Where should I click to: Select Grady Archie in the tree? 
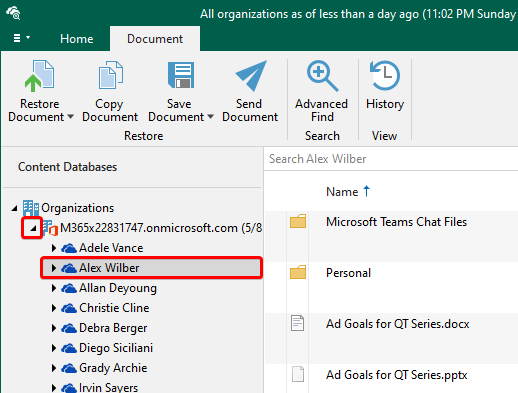point(113,368)
